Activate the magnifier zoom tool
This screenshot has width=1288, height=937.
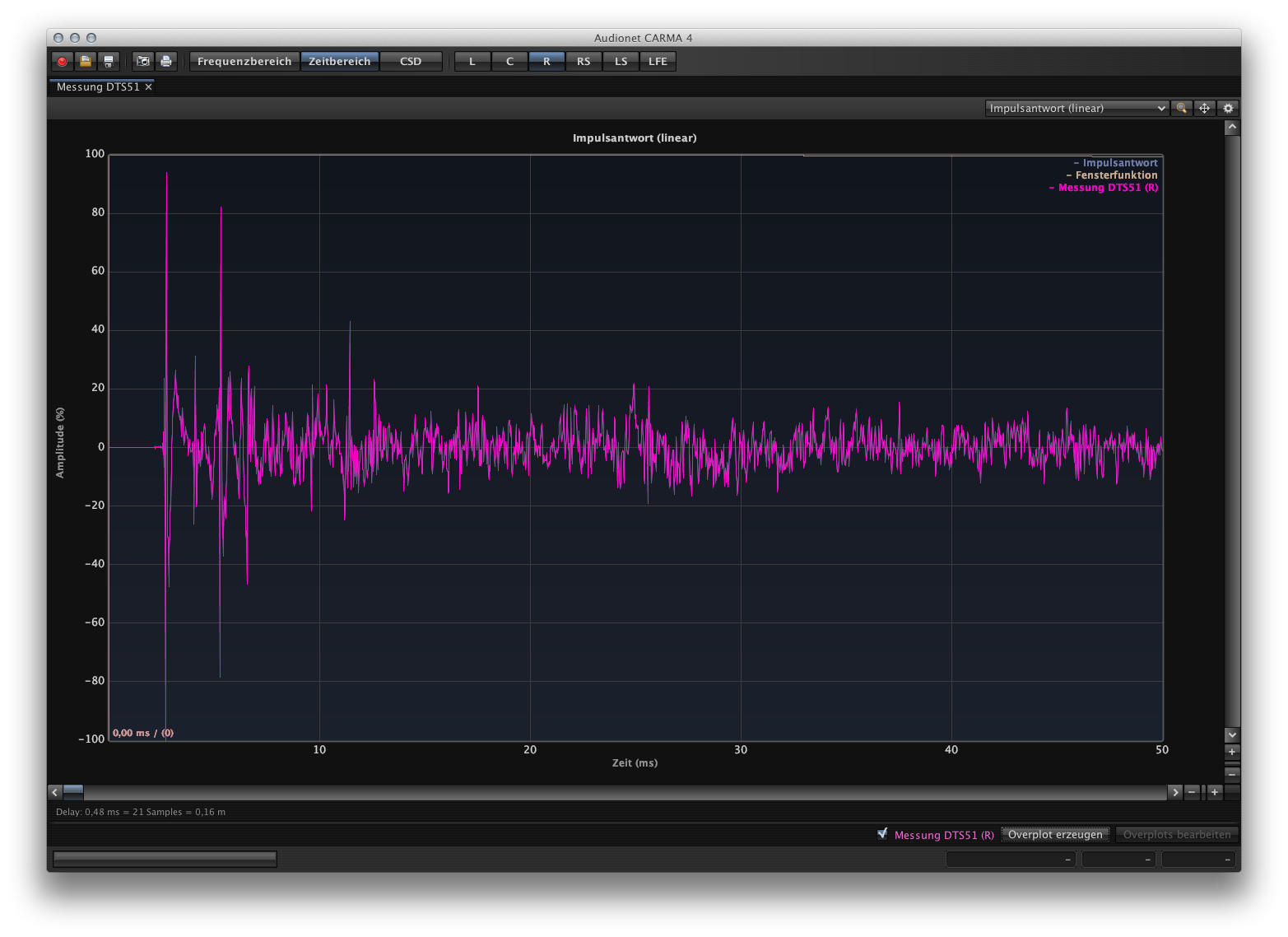pyautogui.click(x=1182, y=109)
